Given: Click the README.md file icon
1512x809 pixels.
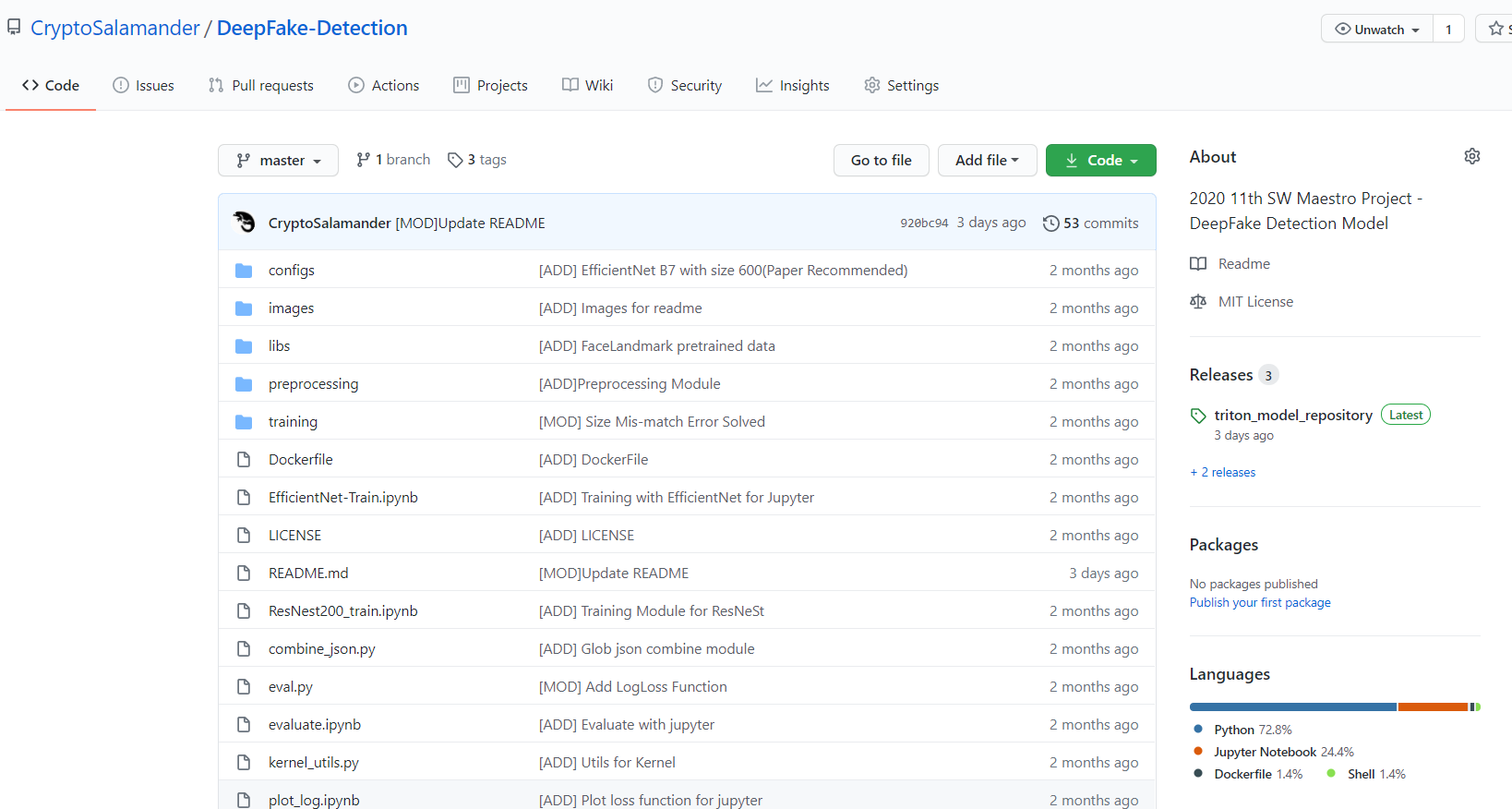Looking at the screenshot, I should coord(244,574).
